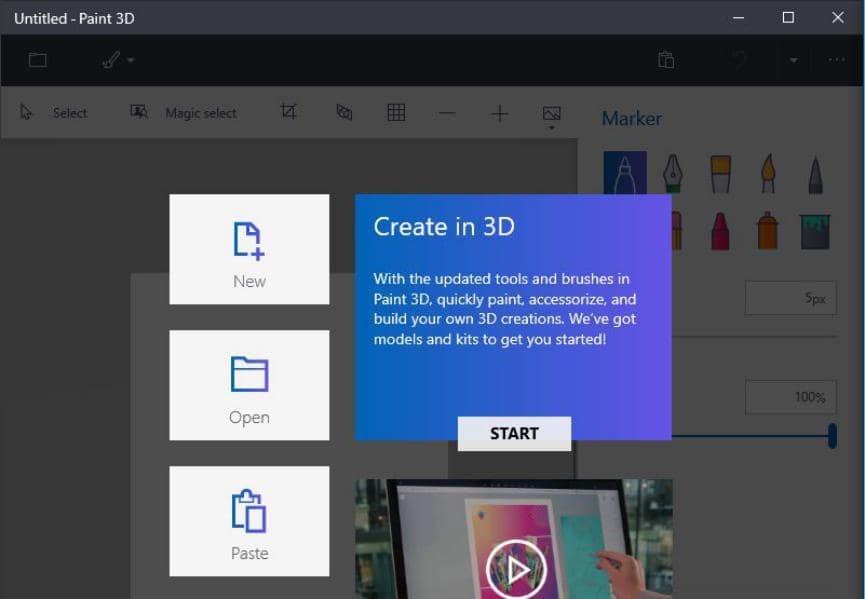The height and width of the screenshot is (599, 865).
Task: Pick the Watercolor brush
Action: tap(768, 170)
